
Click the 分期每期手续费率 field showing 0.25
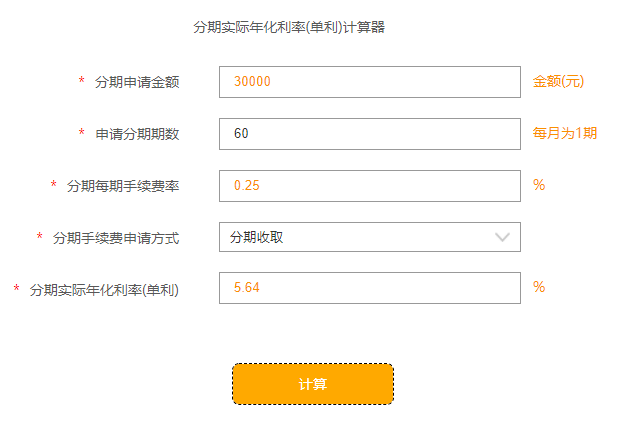(x=369, y=186)
